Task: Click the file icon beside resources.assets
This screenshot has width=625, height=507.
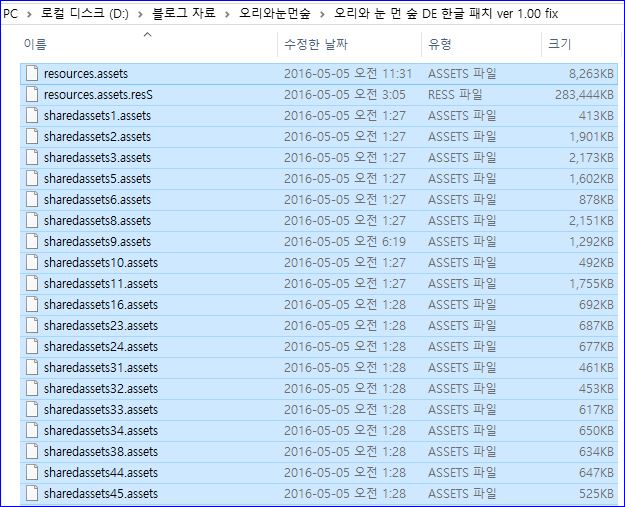Action: point(32,74)
